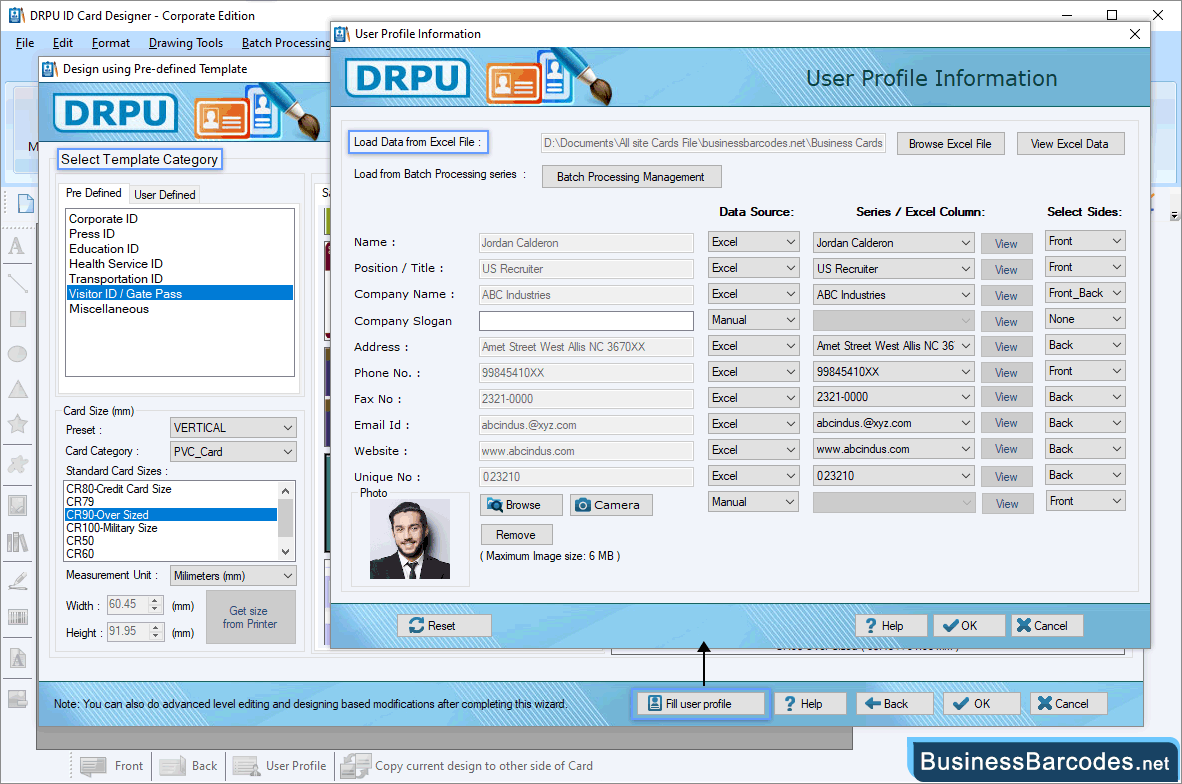The width and height of the screenshot is (1182, 784).
Task: Open Data Source dropdown for Company Slogan
Action: tap(753, 320)
